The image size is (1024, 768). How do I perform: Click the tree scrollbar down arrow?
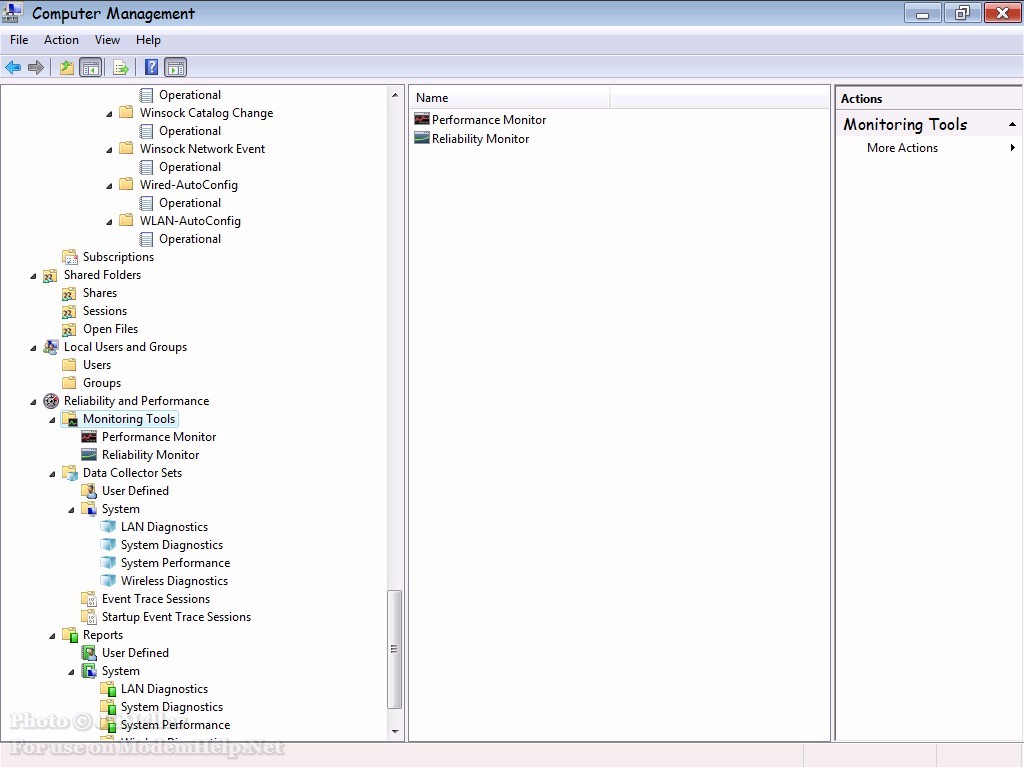point(395,731)
